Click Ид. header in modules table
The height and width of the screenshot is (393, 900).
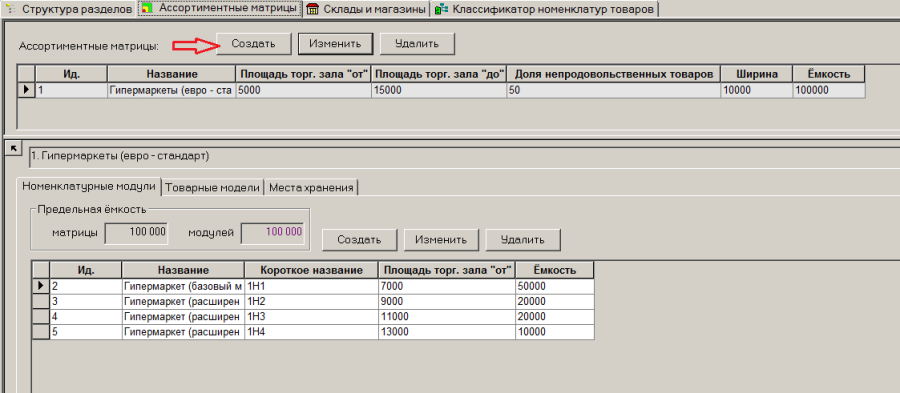click(x=86, y=270)
